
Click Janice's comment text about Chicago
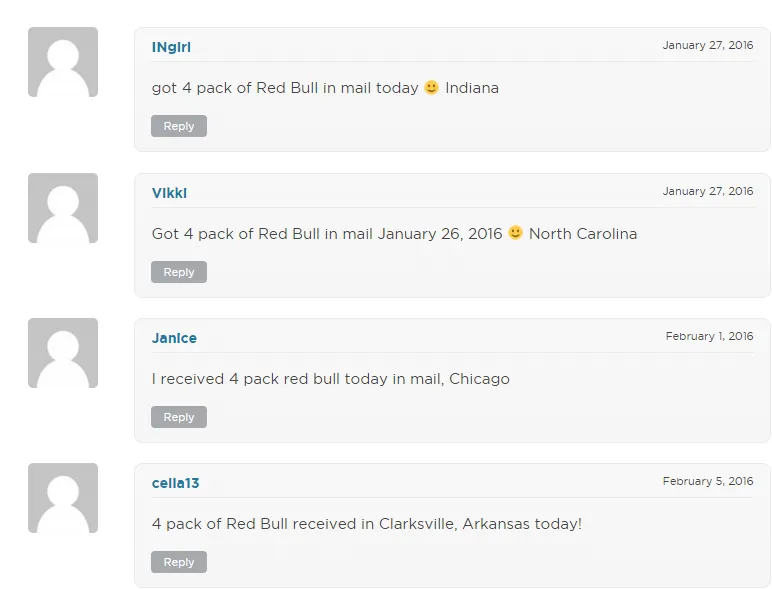coord(330,379)
